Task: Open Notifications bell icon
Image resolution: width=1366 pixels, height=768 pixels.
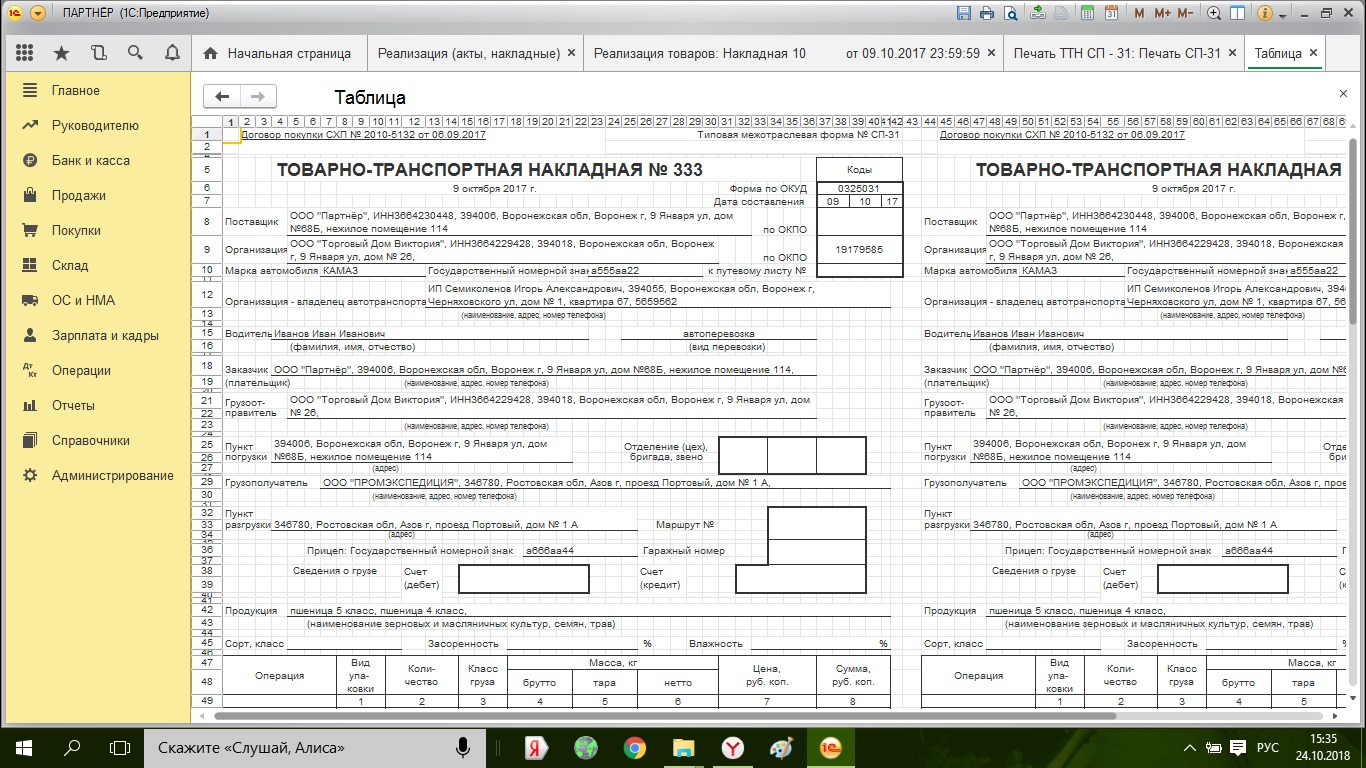Action: [172, 53]
